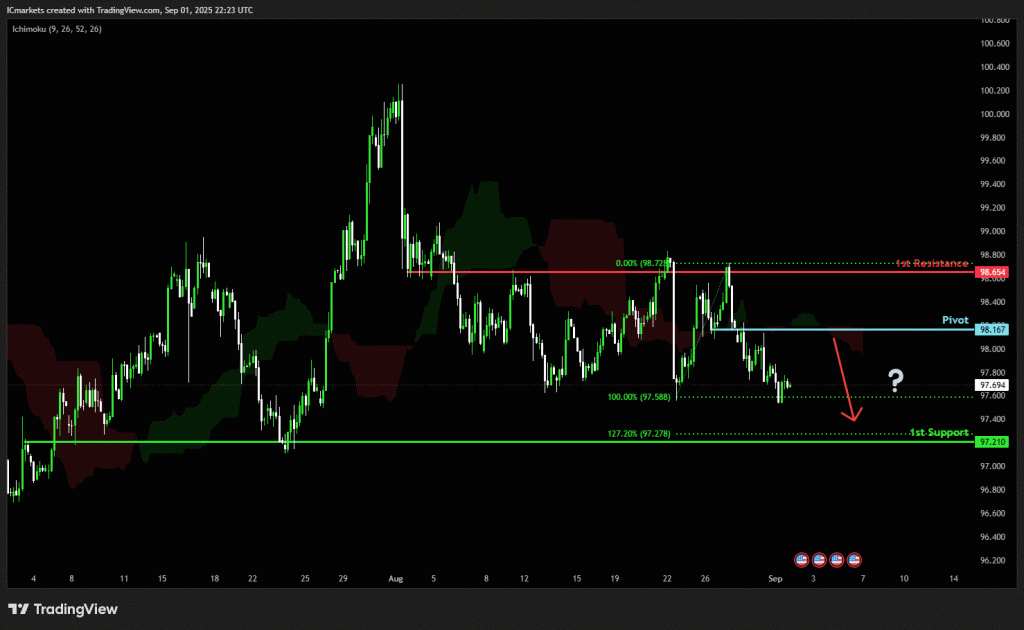Click the '11' date axis label
The width and height of the screenshot is (1024, 630).
124,578
